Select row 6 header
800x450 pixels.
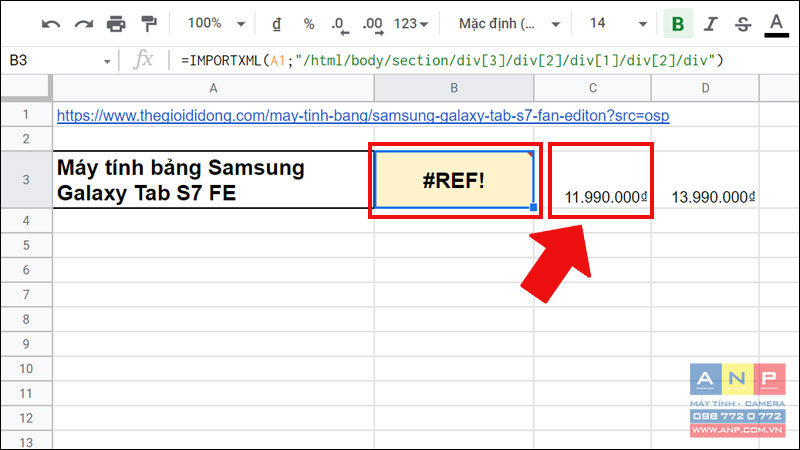26,270
